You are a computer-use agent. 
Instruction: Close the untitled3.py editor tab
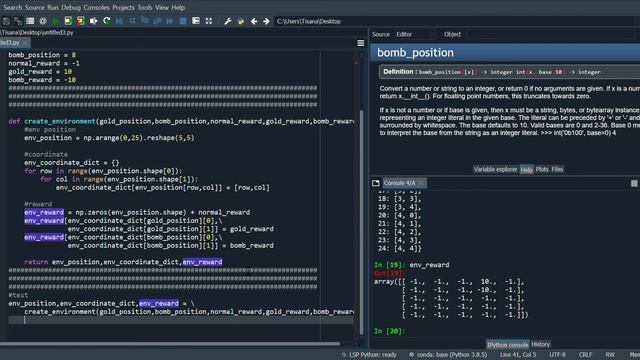tap(25, 42)
